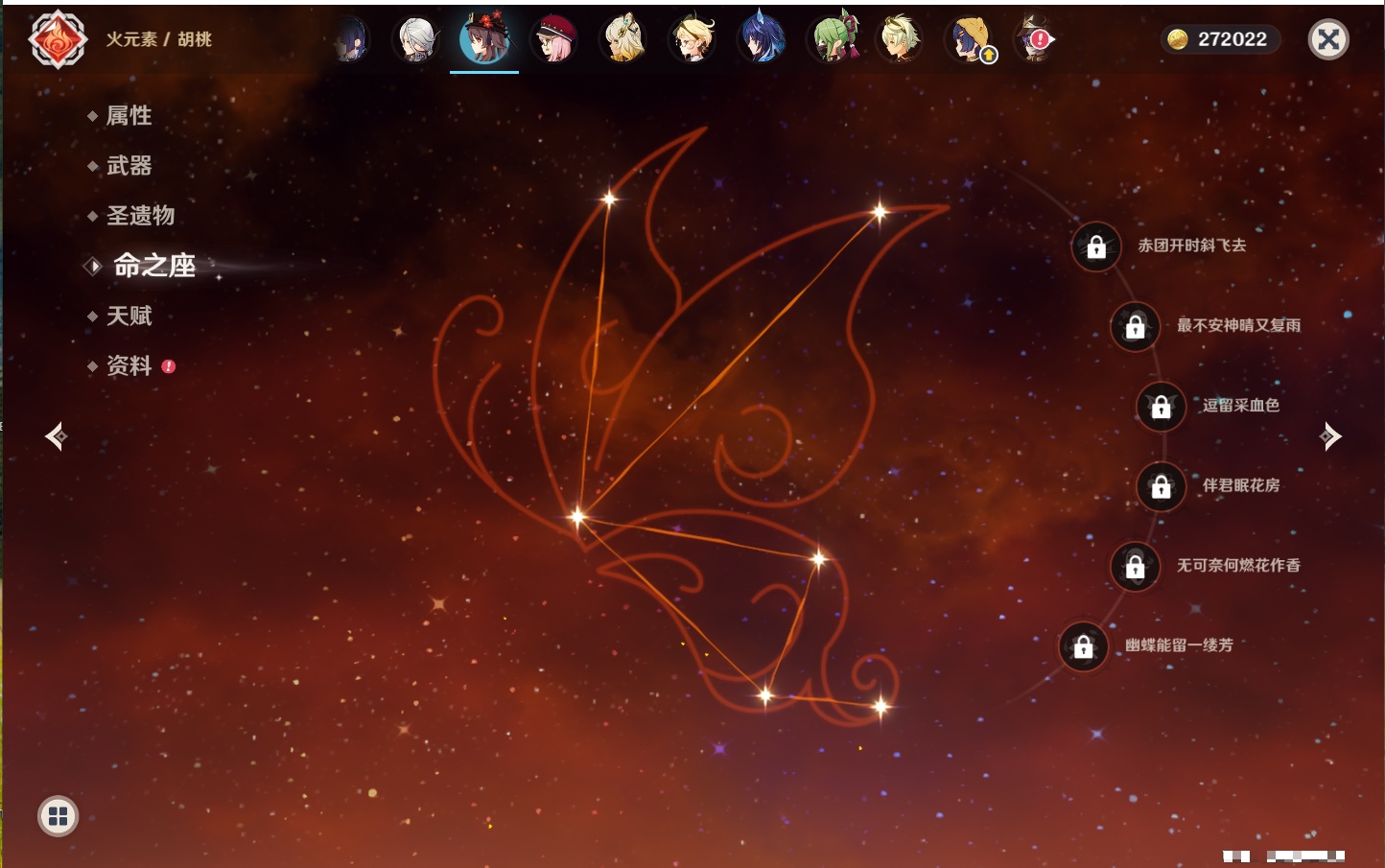1385x868 pixels.
Task: Select the cream-haired character avatar with gold hairpiece
Action: click(x=623, y=40)
